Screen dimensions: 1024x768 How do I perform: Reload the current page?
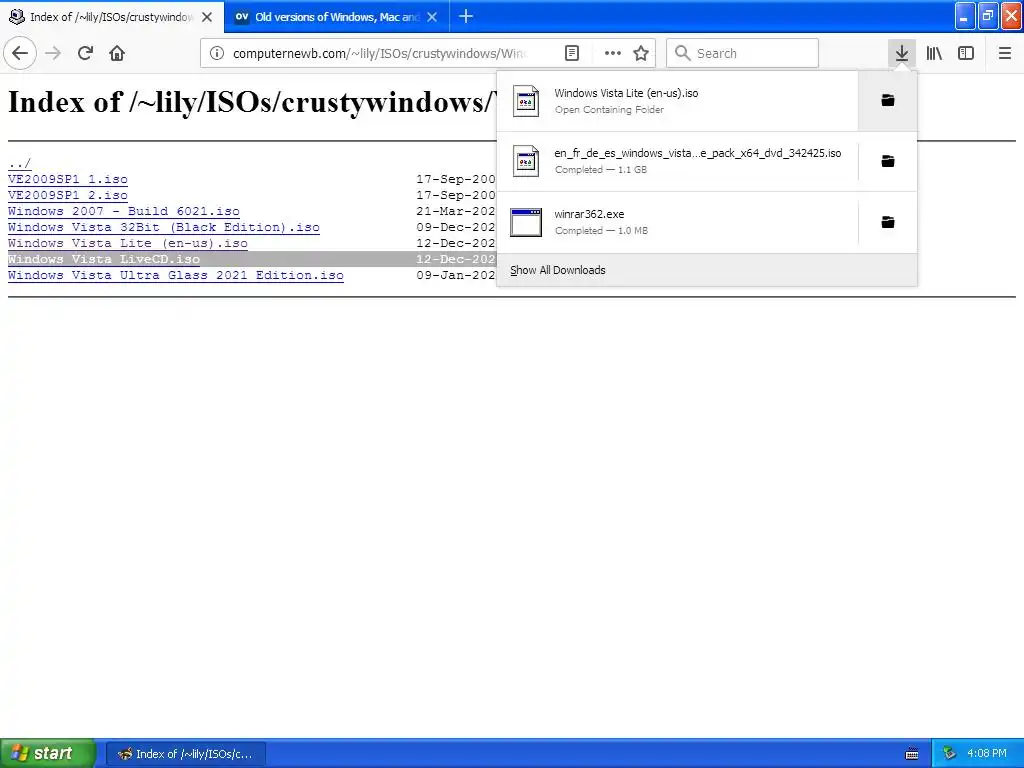[x=85, y=53]
